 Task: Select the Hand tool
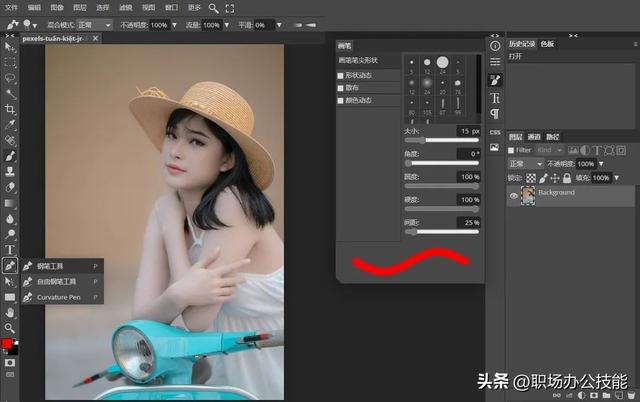point(10,313)
